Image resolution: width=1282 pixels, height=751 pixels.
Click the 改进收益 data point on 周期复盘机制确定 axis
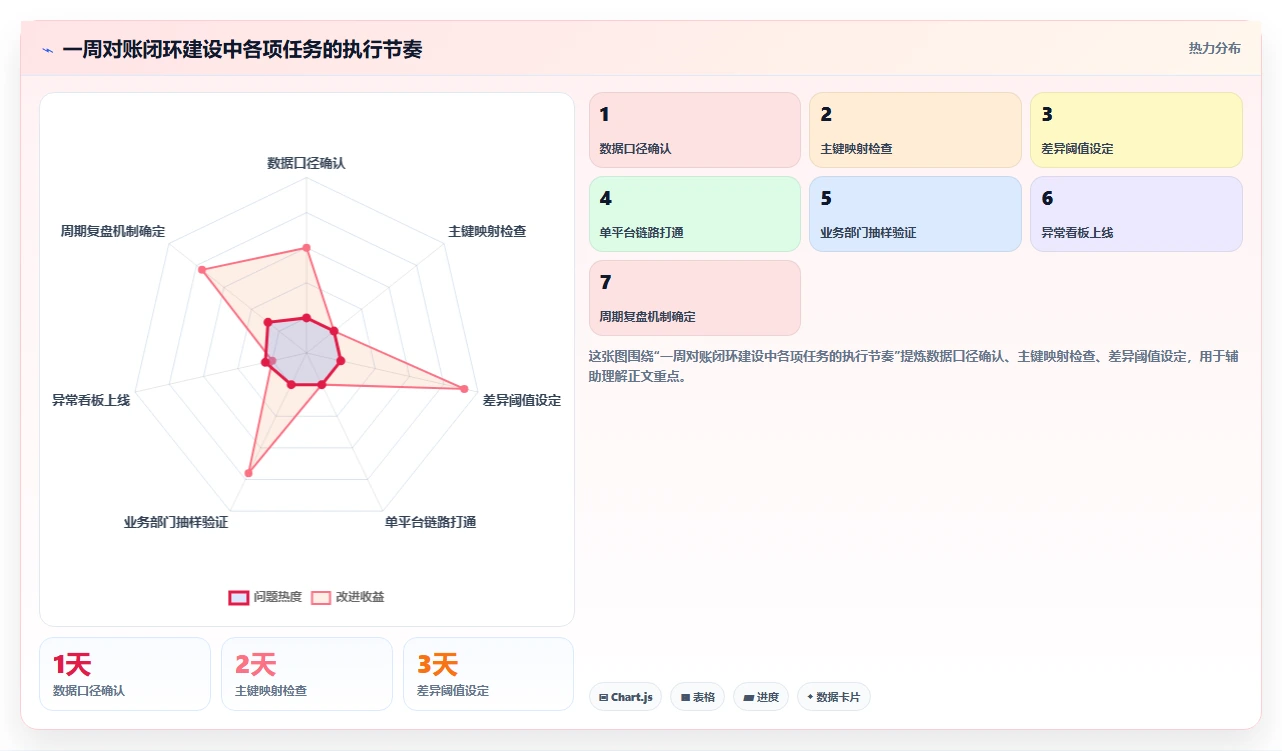(201, 270)
